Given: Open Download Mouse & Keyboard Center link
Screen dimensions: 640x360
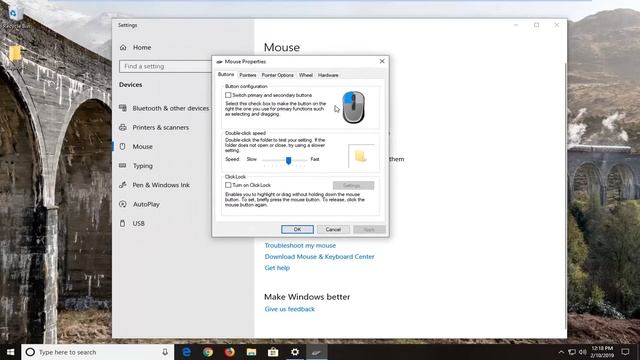Looking at the screenshot, I should (319, 257).
